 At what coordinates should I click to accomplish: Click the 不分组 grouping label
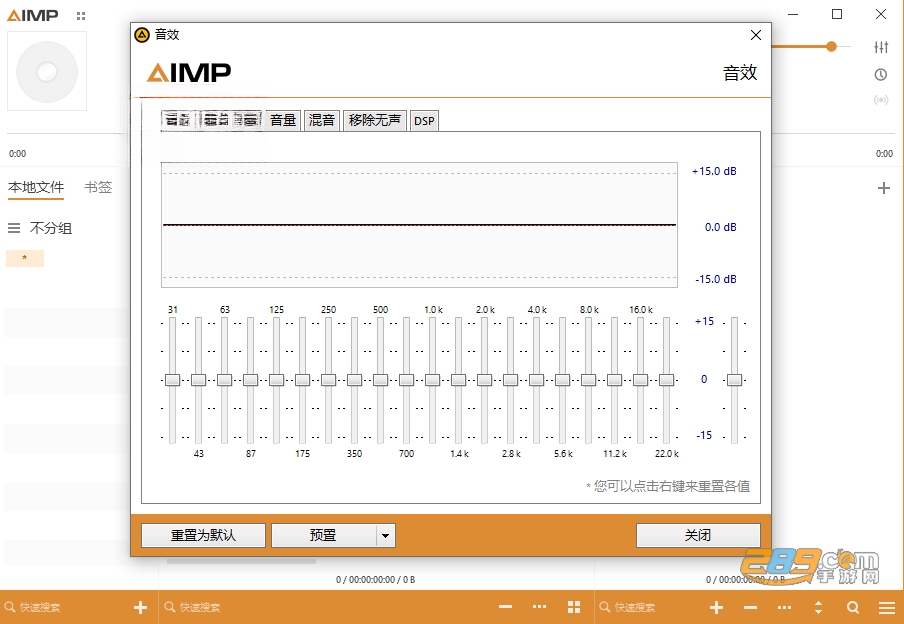(x=51, y=228)
